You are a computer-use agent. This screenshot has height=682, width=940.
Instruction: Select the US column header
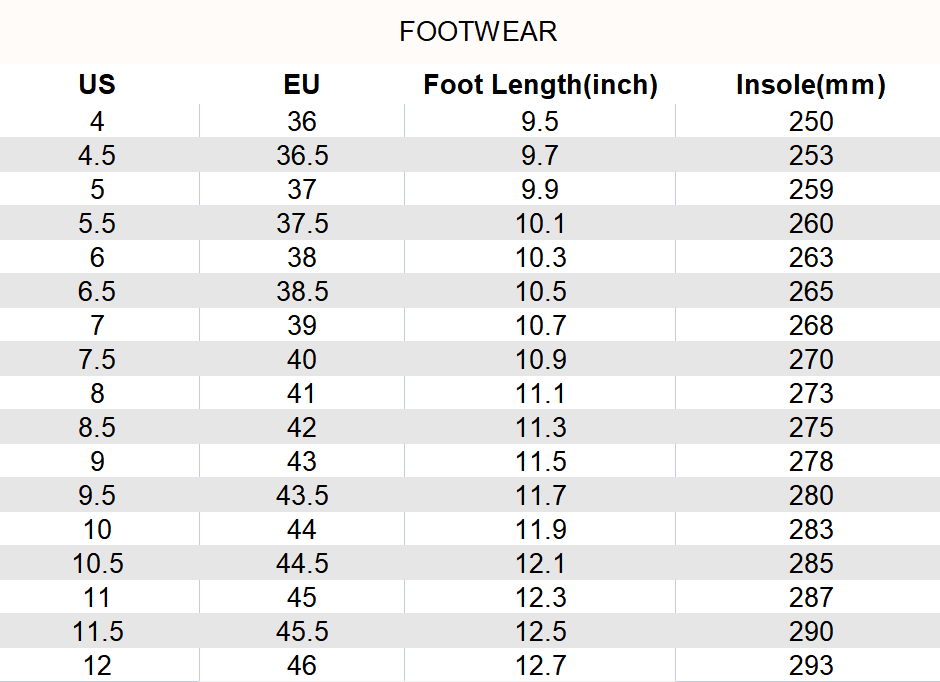97,85
